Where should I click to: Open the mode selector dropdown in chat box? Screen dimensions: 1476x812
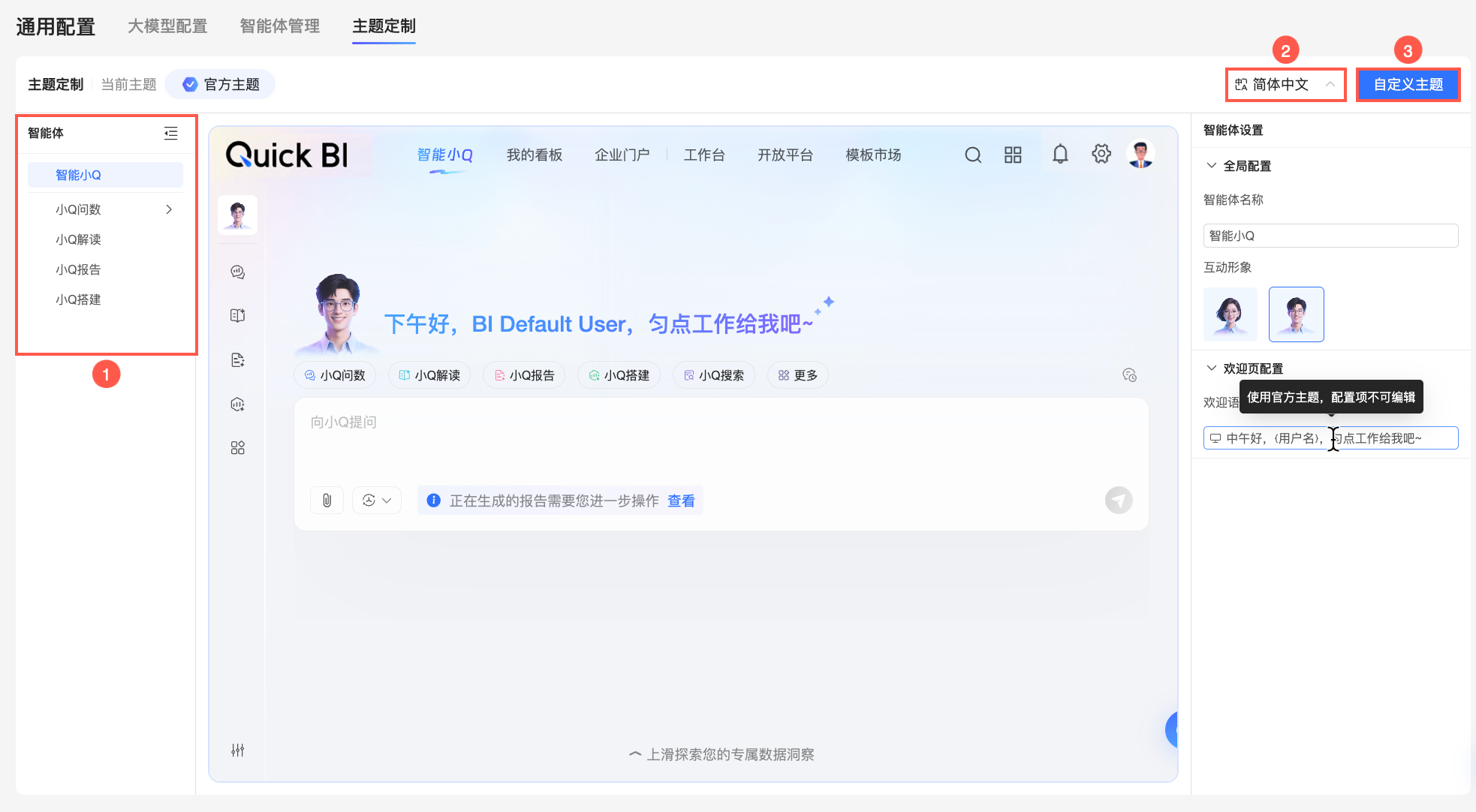click(x=377, y=500)
